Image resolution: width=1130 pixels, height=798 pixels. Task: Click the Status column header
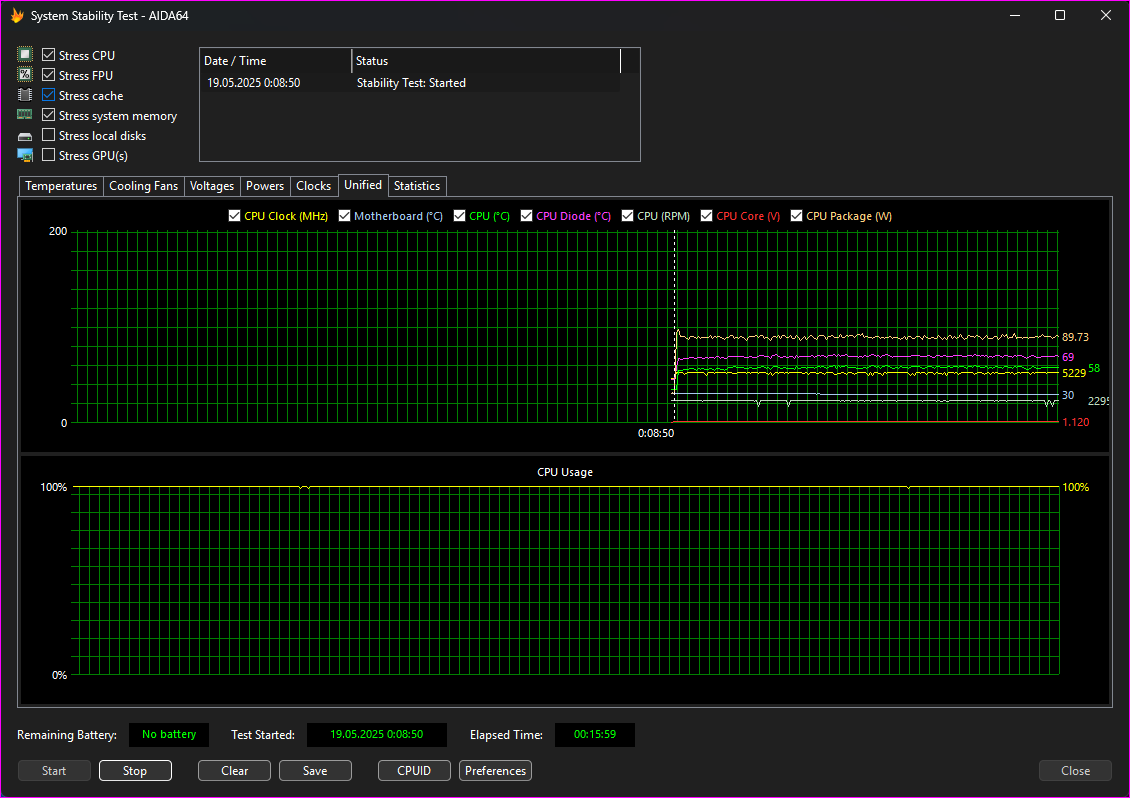(x=486, y=61)
